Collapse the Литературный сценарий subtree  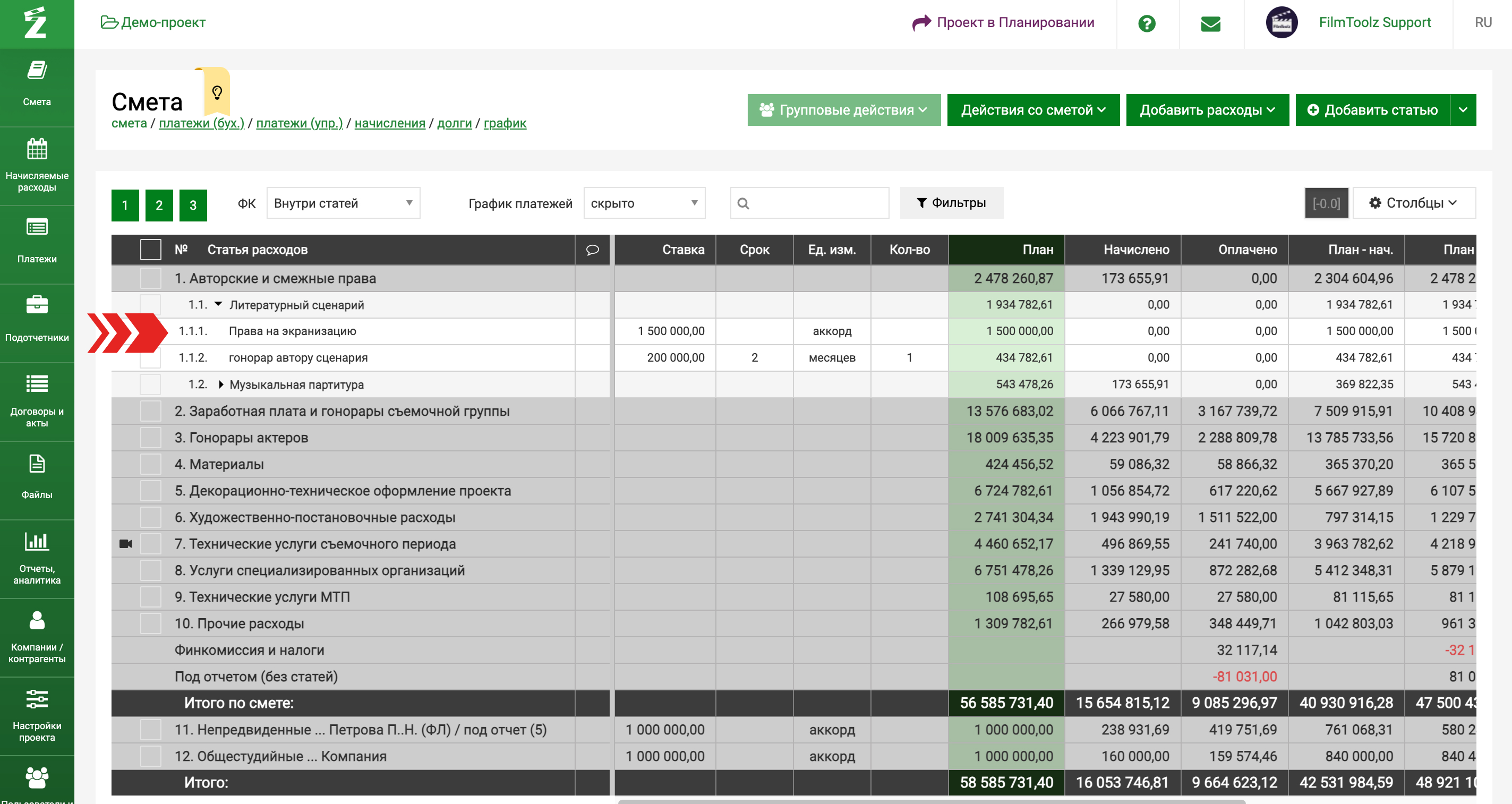pyautogui.click(x=218, y=304)
